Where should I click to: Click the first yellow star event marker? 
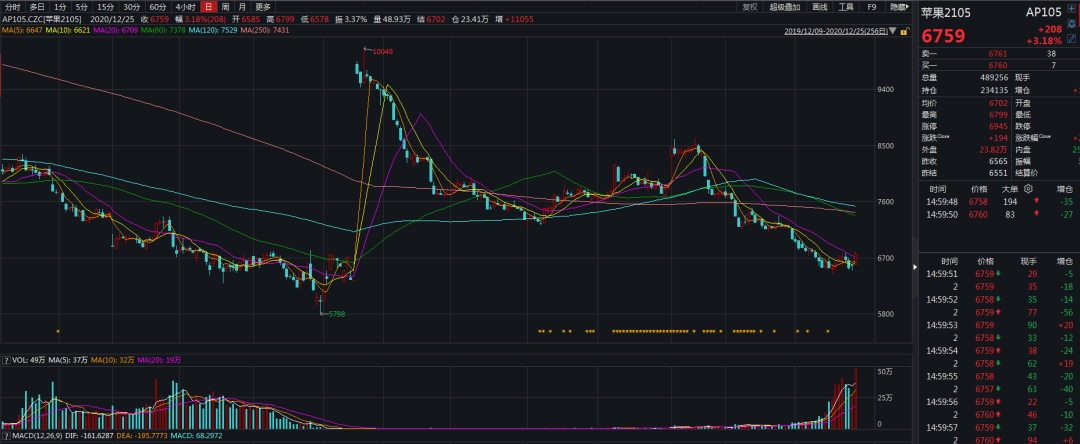58,332
